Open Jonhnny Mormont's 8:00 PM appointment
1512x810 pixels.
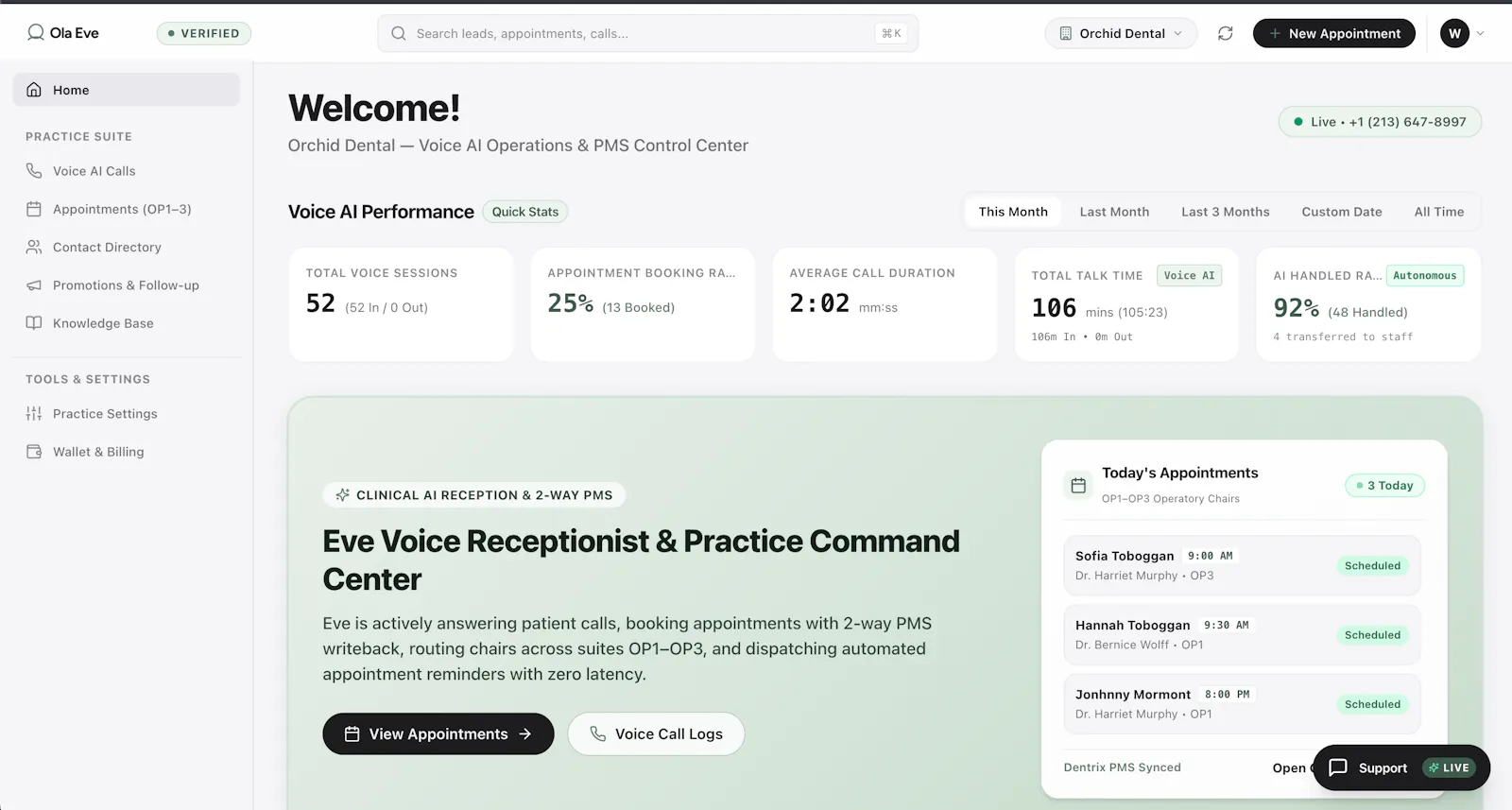1242,704
